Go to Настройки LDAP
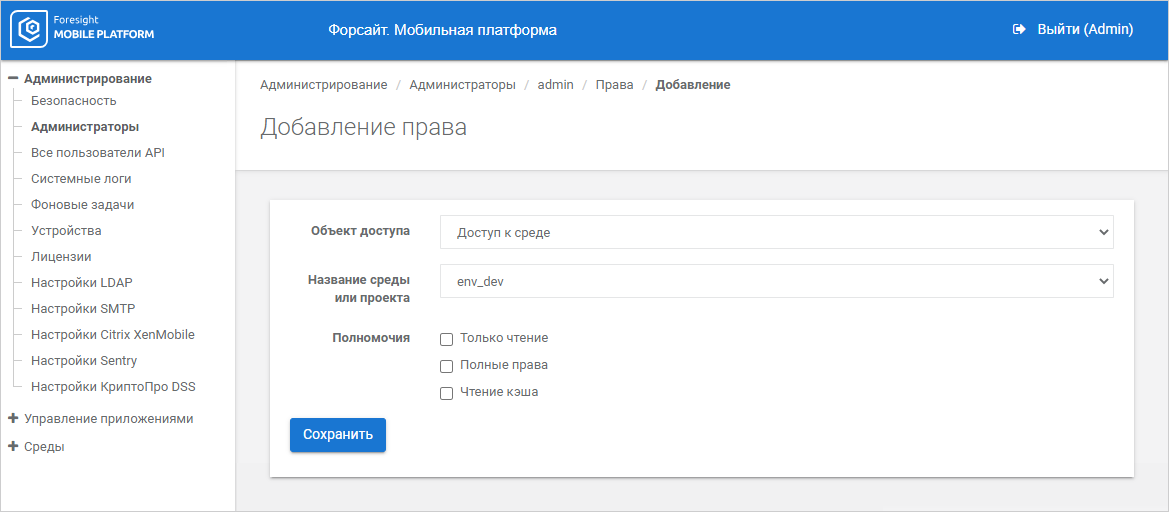 [82, 283]
